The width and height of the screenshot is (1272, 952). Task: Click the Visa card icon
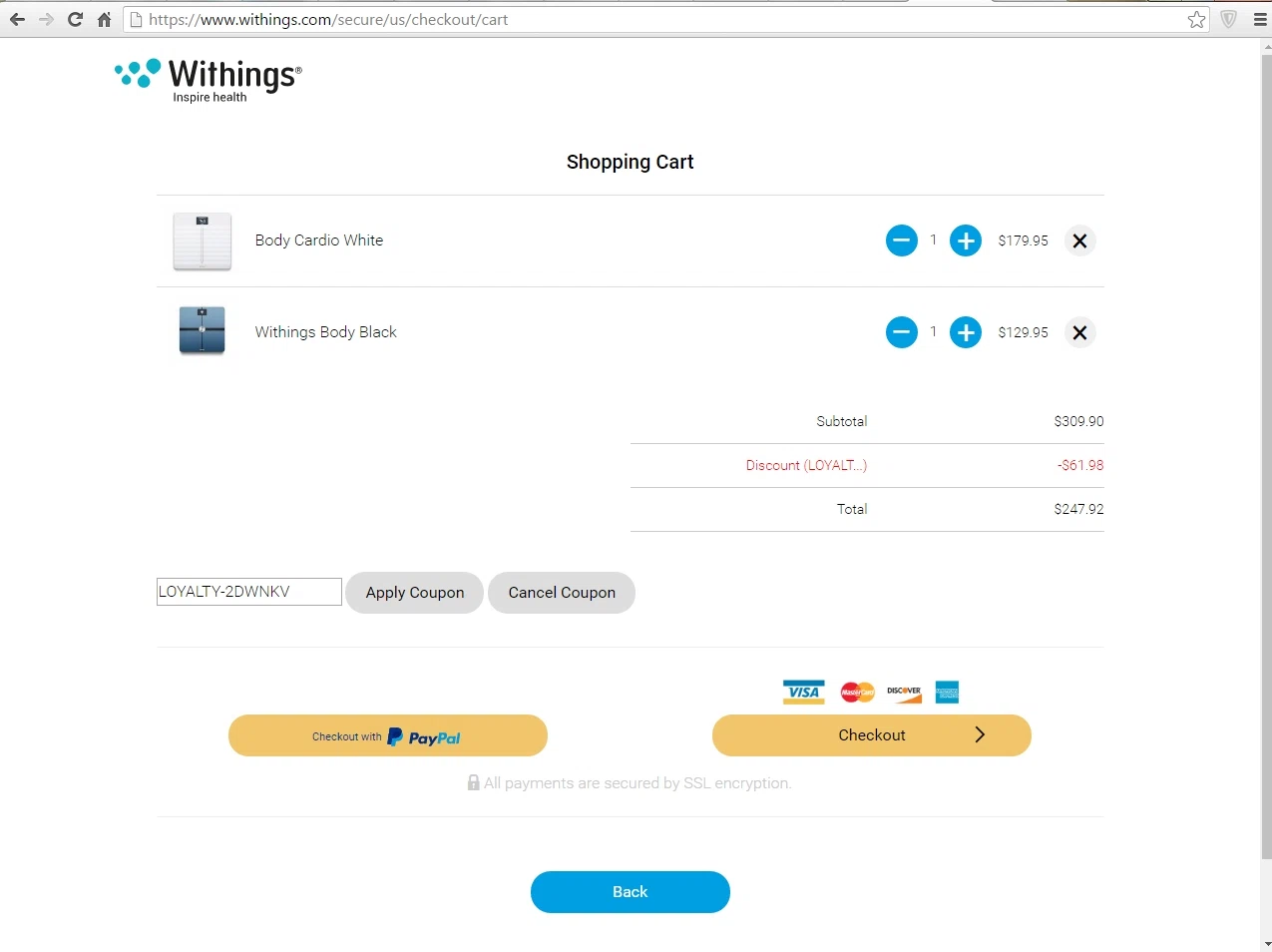(803, 692)
